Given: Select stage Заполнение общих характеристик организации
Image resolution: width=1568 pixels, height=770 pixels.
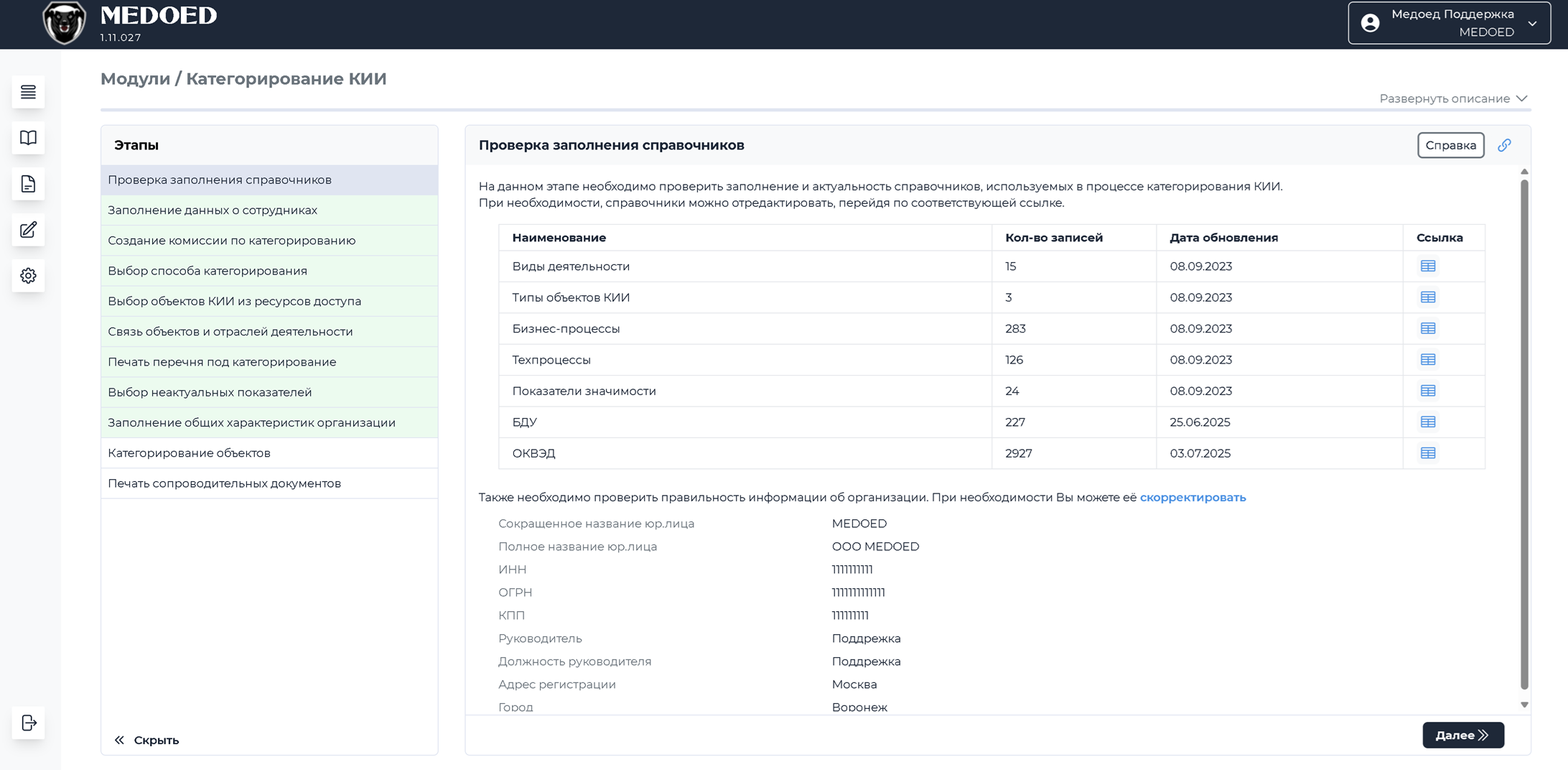Looking at the screenshot, I should pyautogui.click(x=269, y=422).
